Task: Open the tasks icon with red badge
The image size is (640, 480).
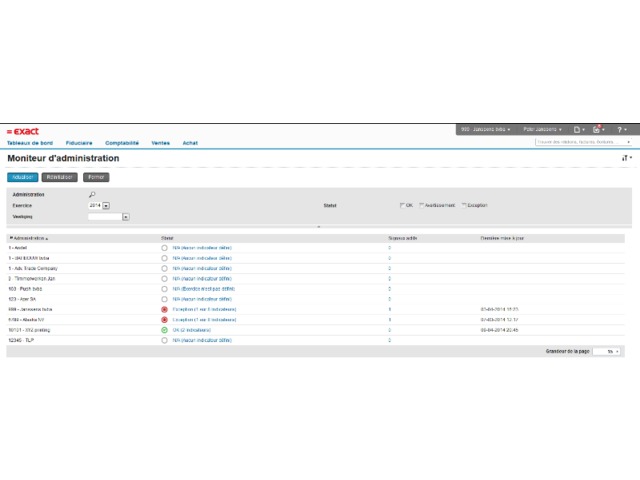Action: tap(598, 129)
